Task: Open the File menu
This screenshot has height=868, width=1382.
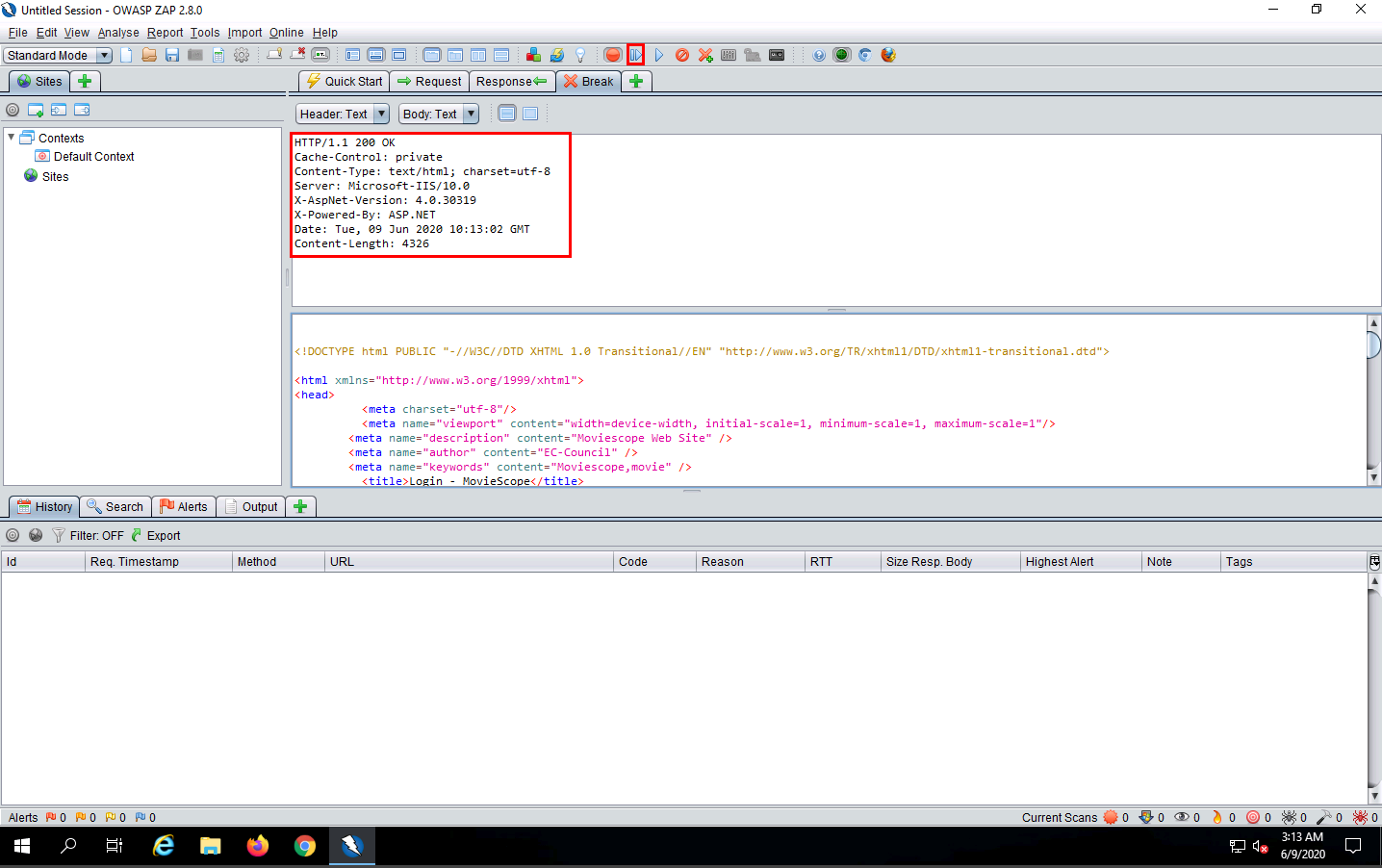Action: [x=17, y=32]
